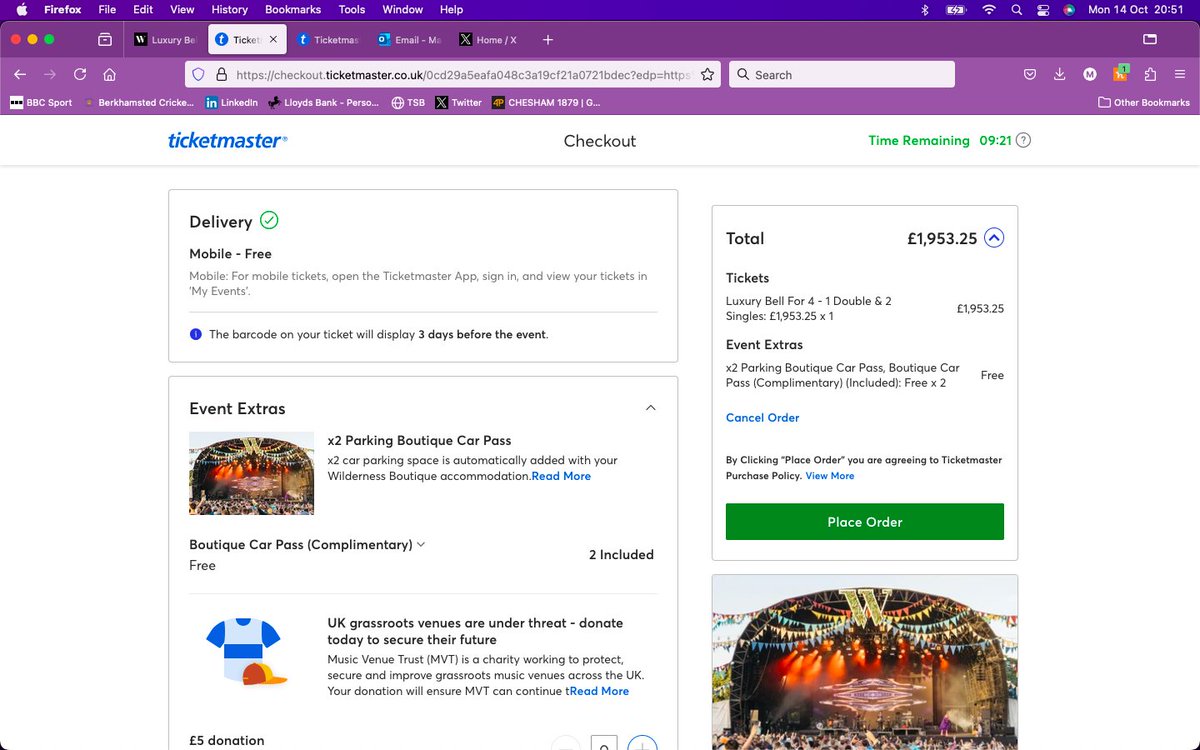Click the Firefox account profile icon
This screenshot has width=1200, height=750.
pos(1090,74)
